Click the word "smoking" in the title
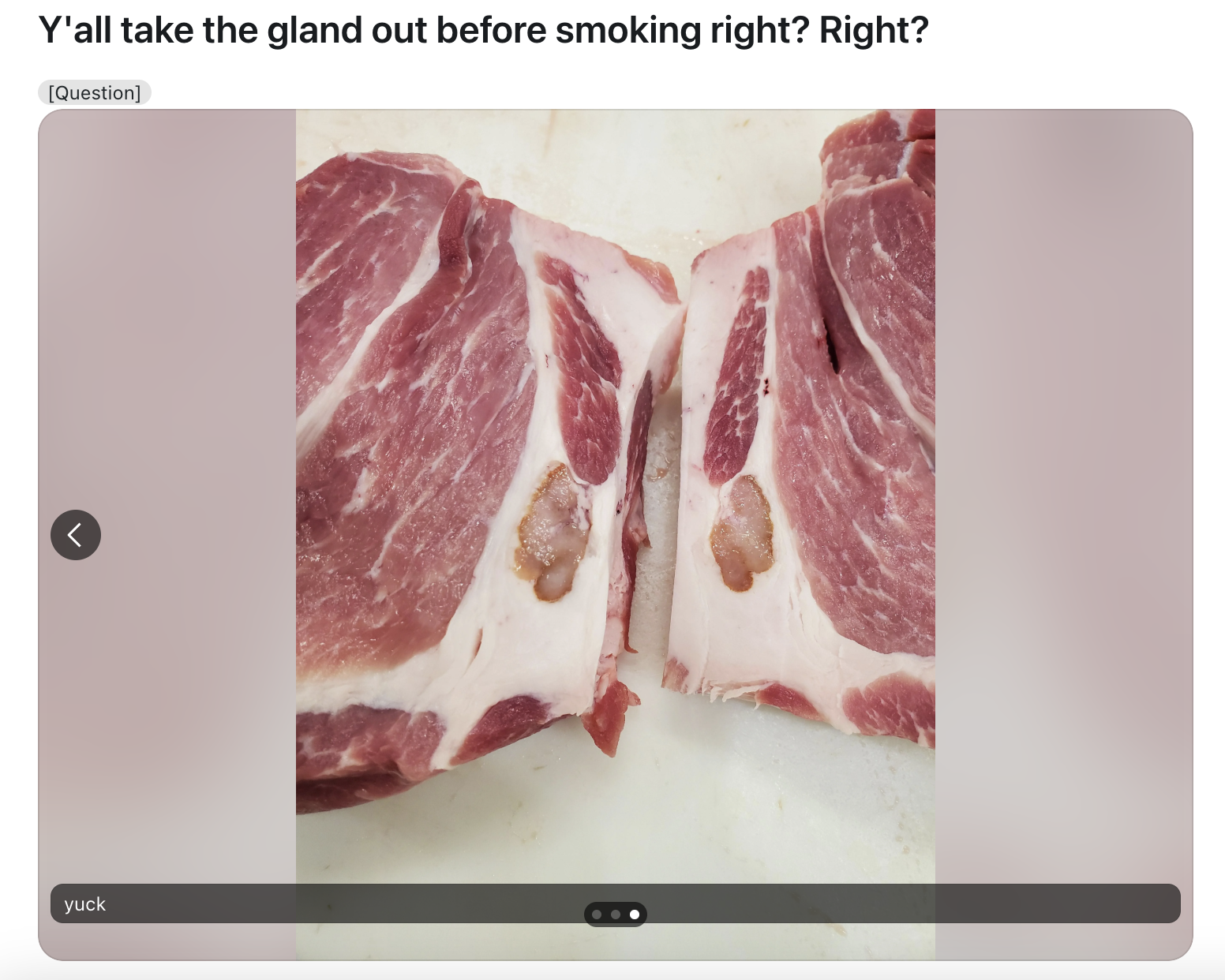 [628, 30]
